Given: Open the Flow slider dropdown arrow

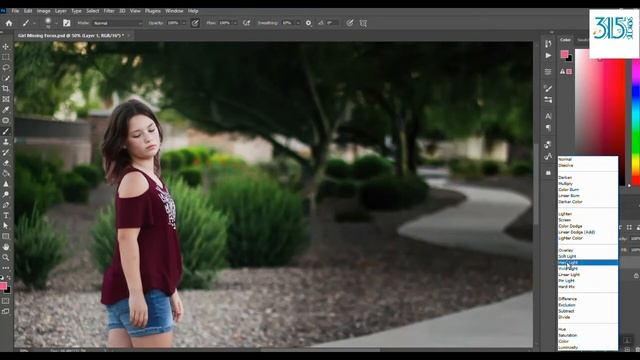Looking at the screenshot, I should point(235,23).
